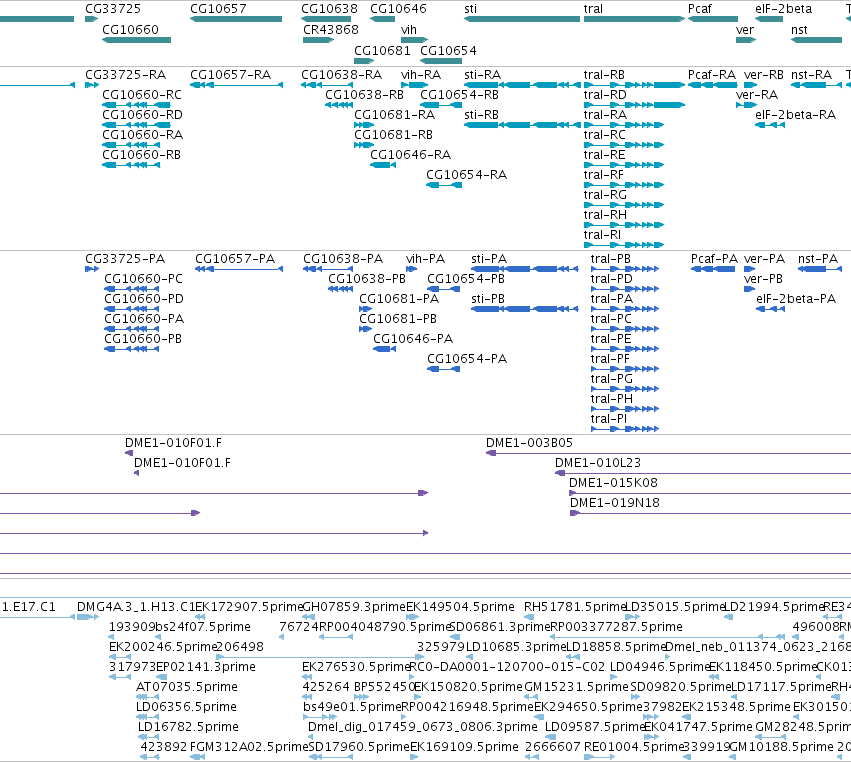
Task: Open protein eIF-2beta-PA label
Action: coord(796,299)
